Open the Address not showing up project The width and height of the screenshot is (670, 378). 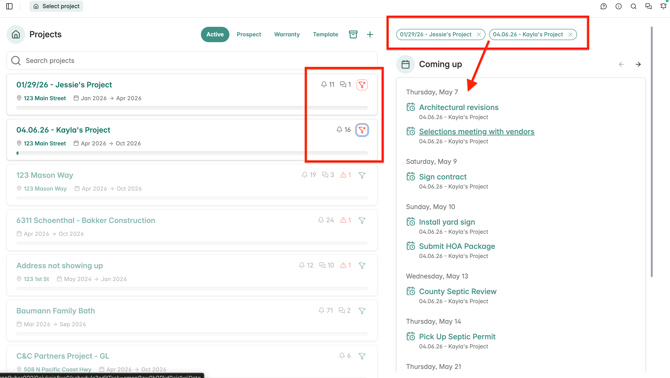60,266
